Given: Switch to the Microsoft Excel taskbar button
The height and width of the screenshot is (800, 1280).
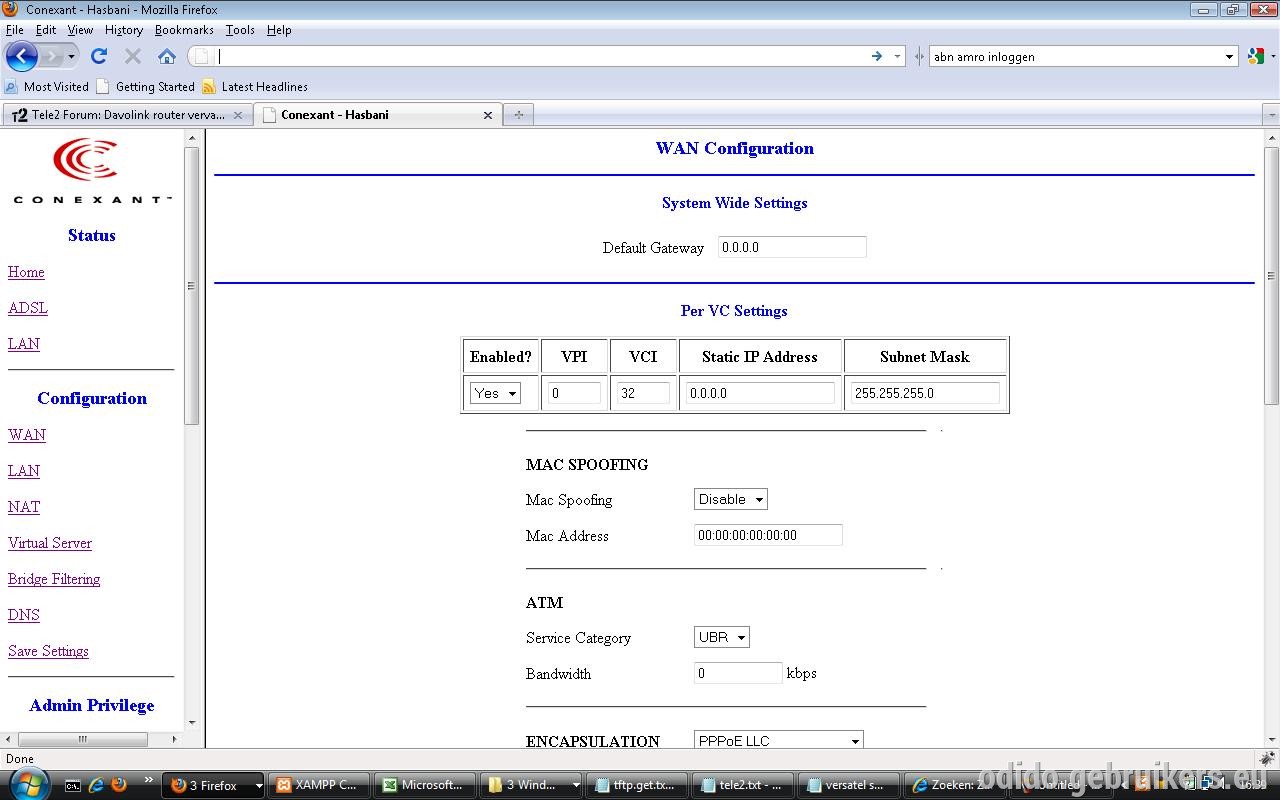Looking at the screenshot, I should [426, 785].
